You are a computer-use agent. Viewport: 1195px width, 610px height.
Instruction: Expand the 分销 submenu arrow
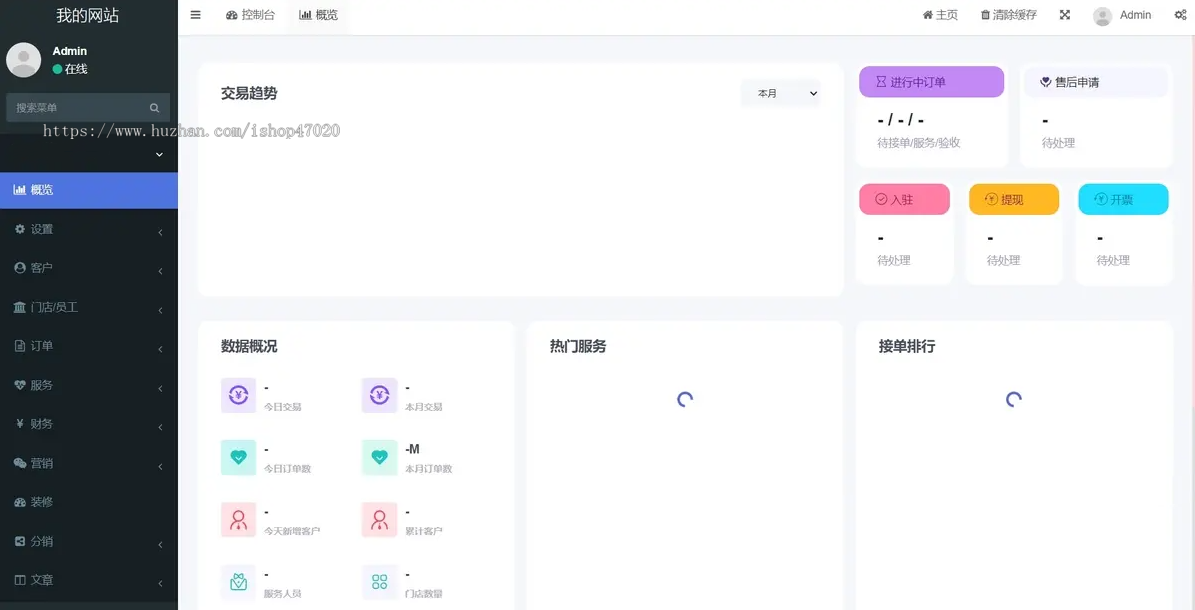click(x=160, y=544)
